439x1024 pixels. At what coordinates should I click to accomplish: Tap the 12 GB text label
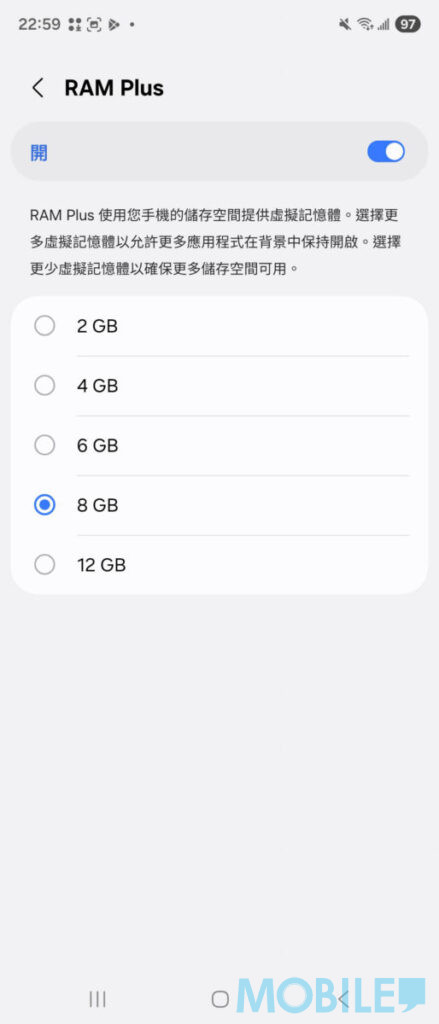[x=101, y=565]
